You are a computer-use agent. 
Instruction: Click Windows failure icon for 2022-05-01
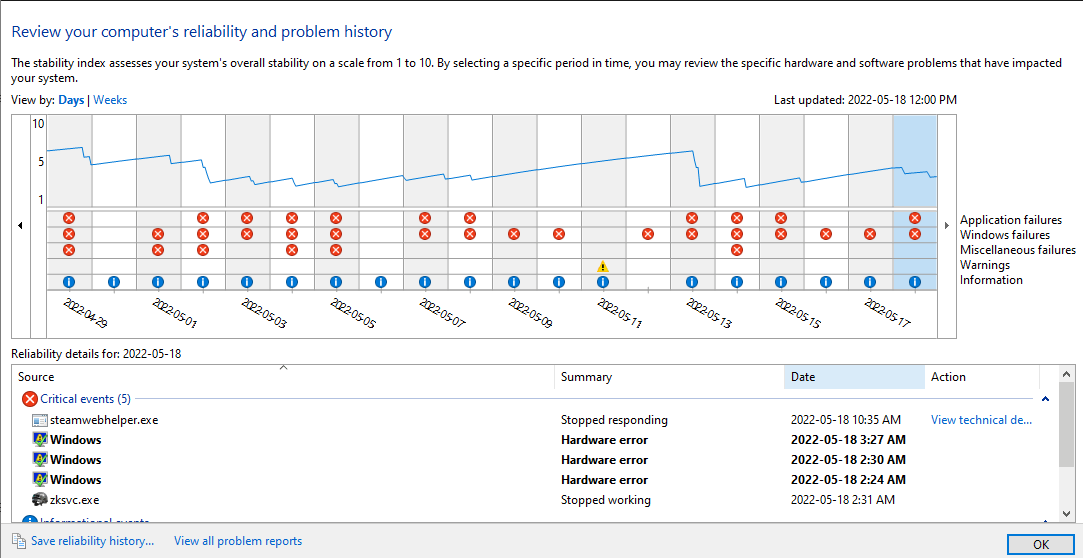[x=157, y=234]
